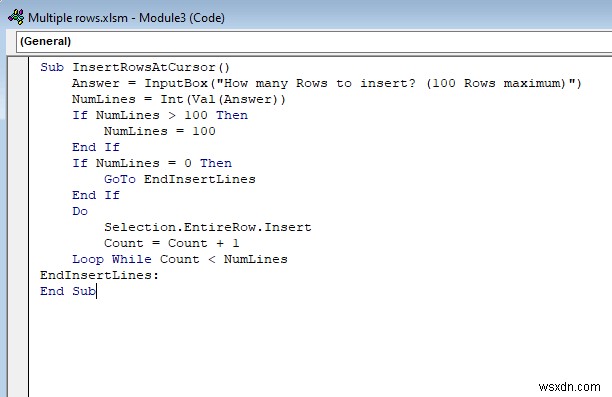The width and height of the screenshot is (612, 397).
Task: Click the 'NumLines = Int(Val(Answer))' line
Action: pos(179,99)
